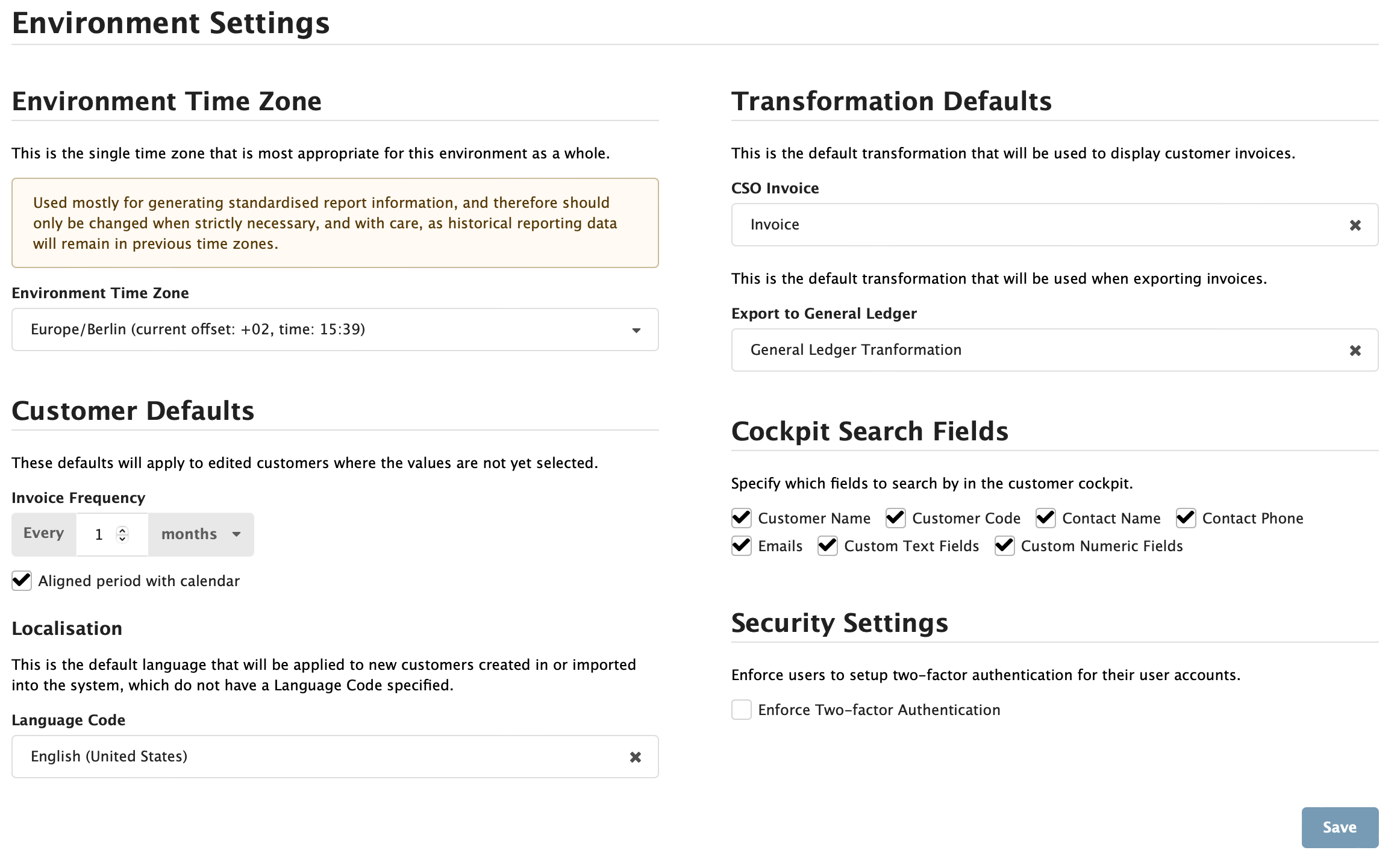Clear the General Ledger Tranformation selection
The height and width of the screenshot is (859, 1400).
[1356, 350]
